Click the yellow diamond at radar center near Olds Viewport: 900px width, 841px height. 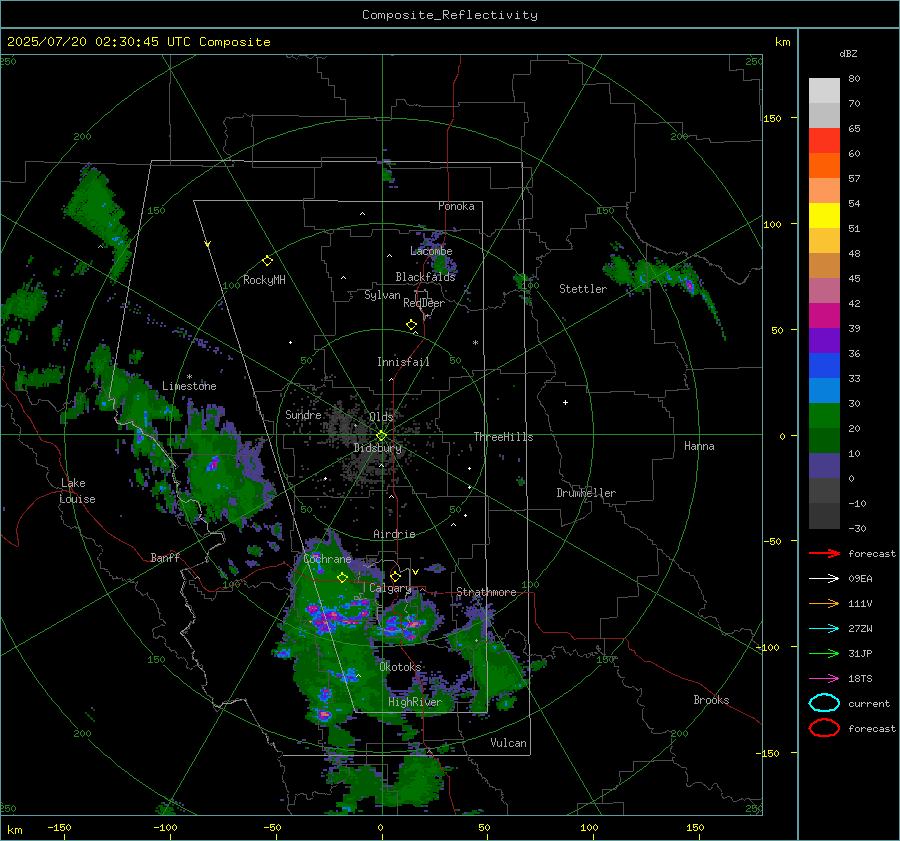[382, 435]
